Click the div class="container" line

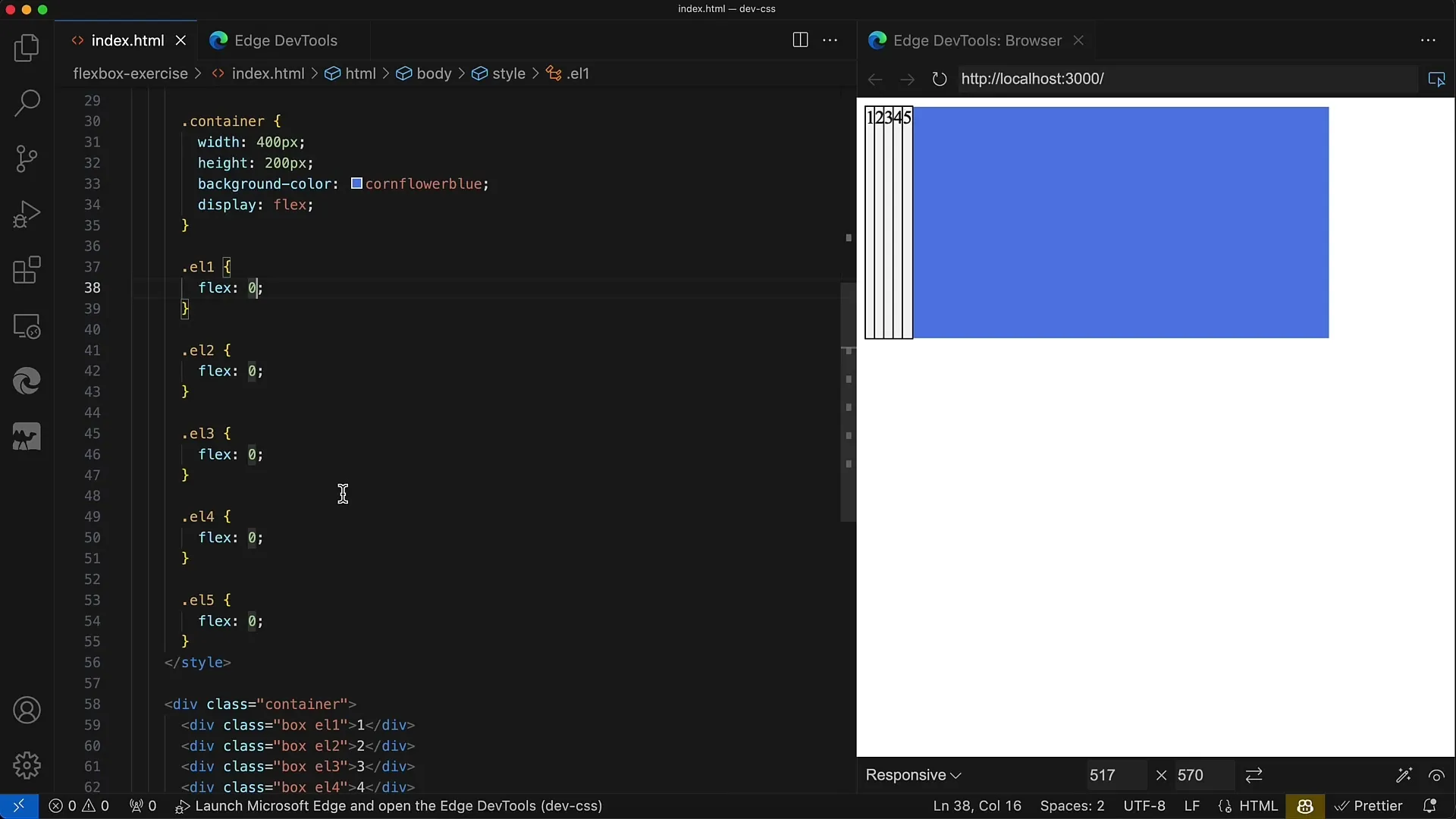pos(260,704)
